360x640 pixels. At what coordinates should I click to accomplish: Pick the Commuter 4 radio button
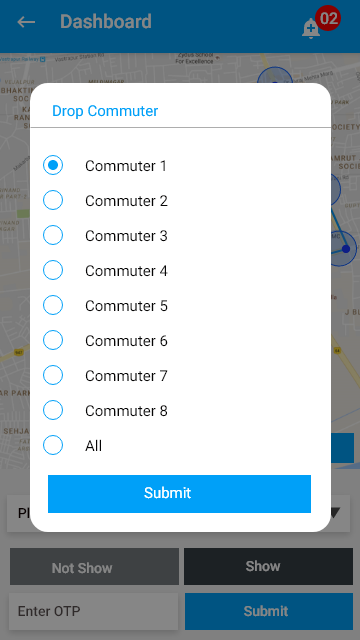tap(53, 270)
